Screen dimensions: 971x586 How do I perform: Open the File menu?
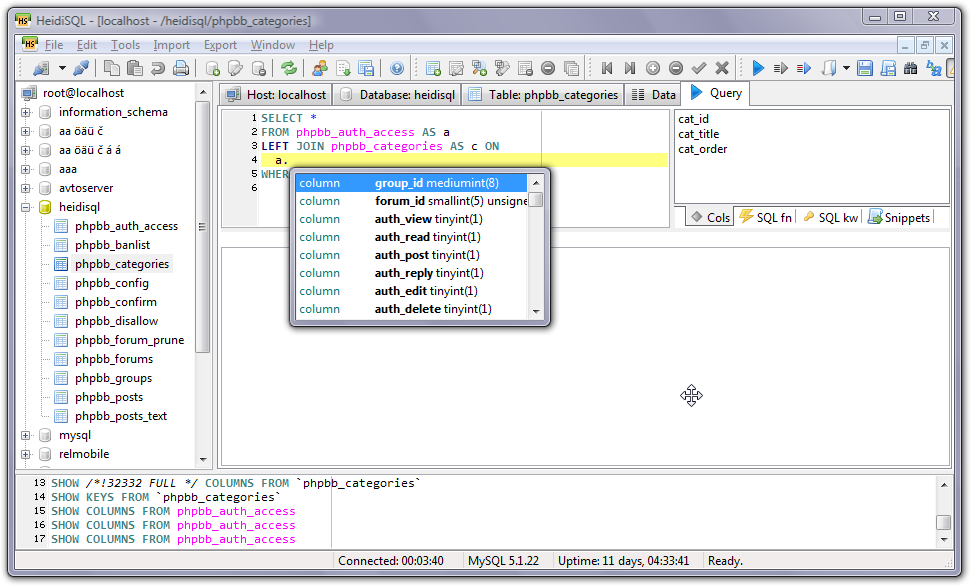(x=54, y=45)
